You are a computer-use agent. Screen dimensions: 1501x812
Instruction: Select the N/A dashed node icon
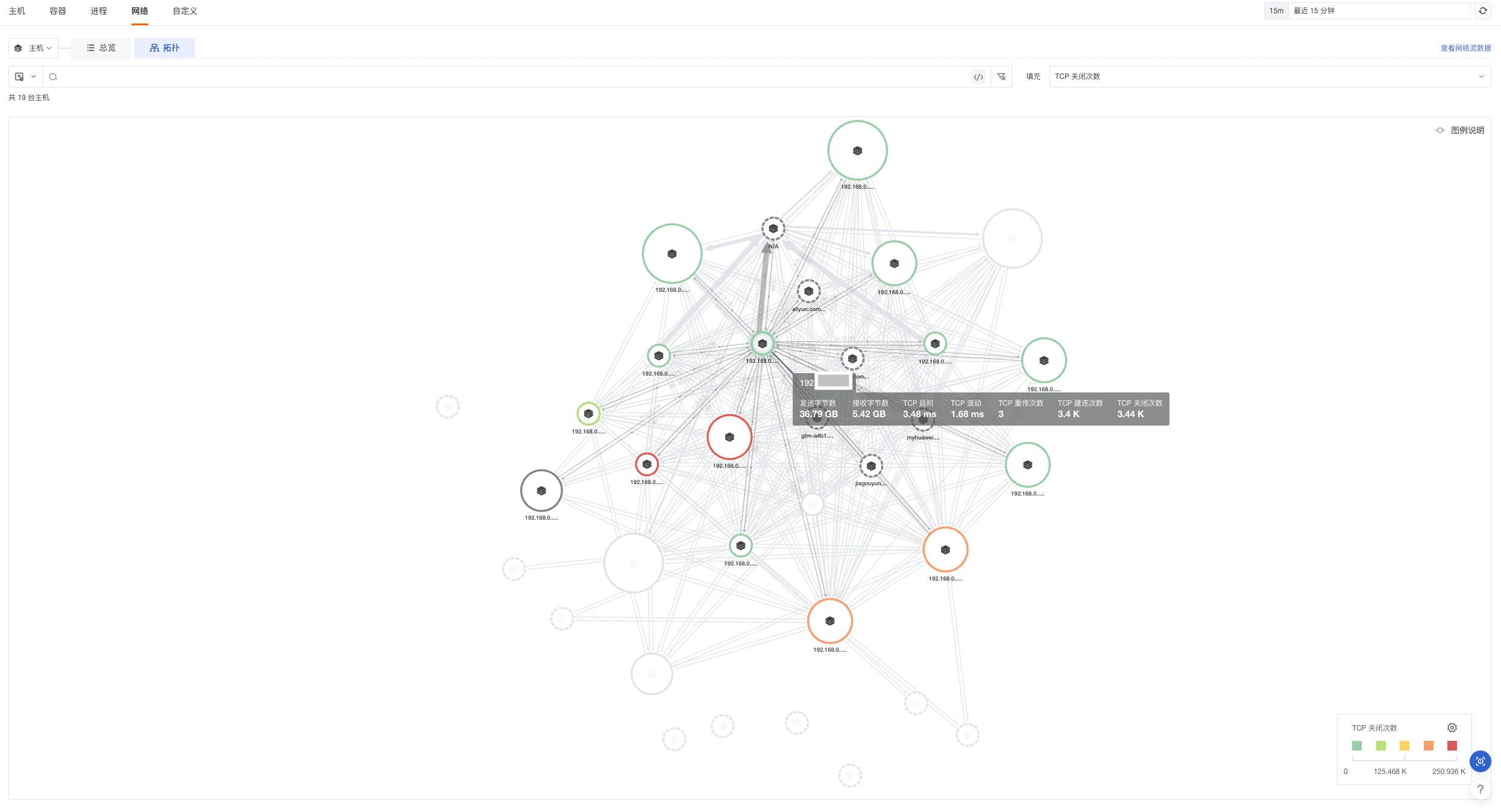773,229
